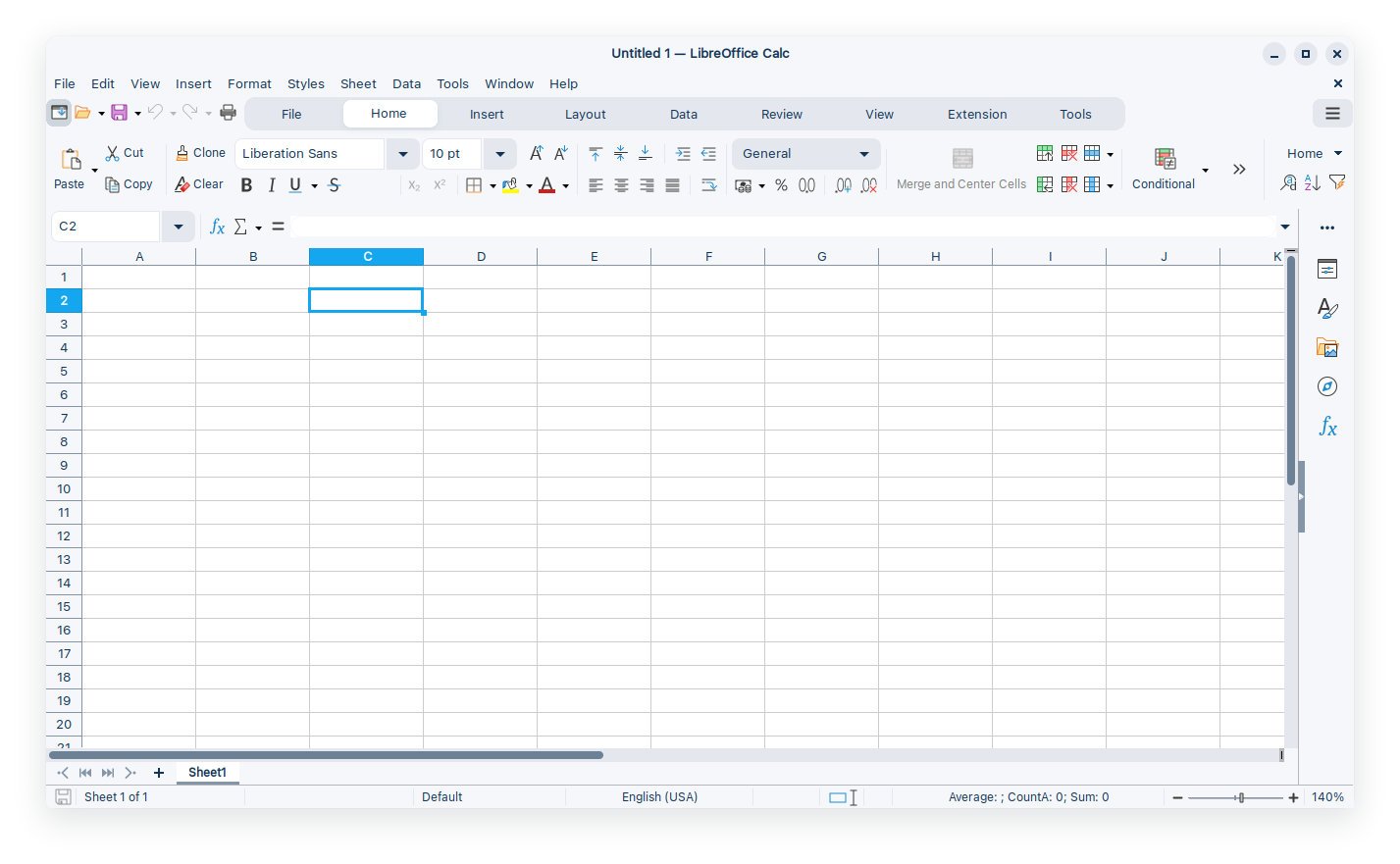Toggle Strikethrough formatting
Image resolution: width=1400 pixels, height=864 pixels.
(x=334, y=185)
